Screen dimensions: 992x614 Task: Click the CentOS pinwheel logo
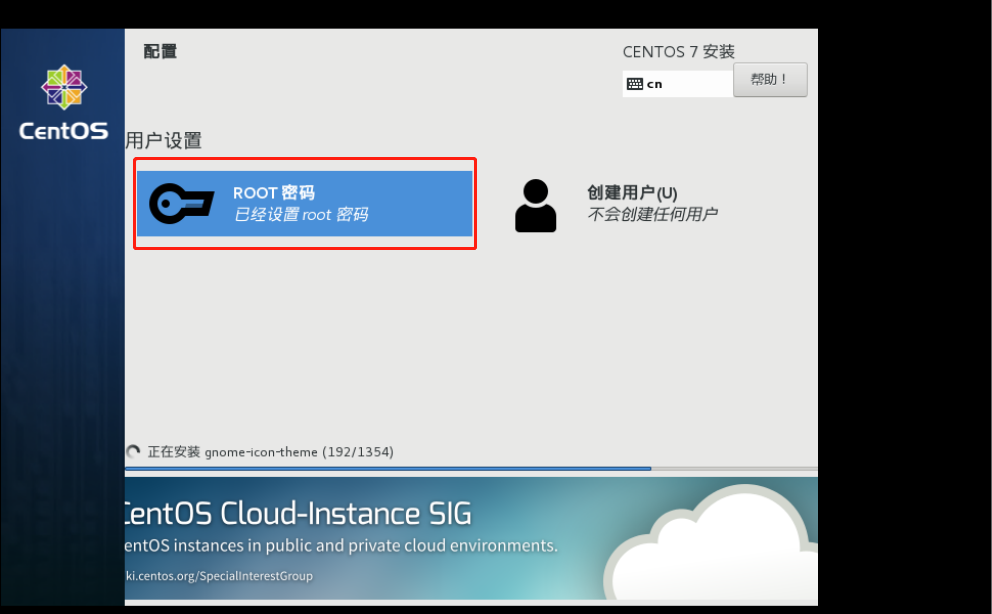pyautogui.click(x=64, y=87)
